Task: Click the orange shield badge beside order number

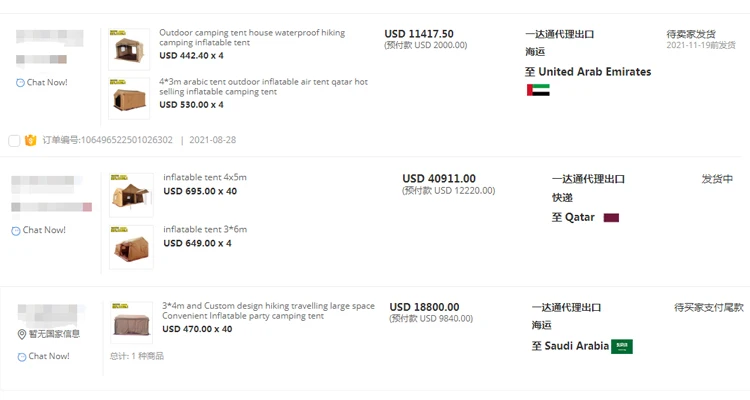Action: (30, 140)
